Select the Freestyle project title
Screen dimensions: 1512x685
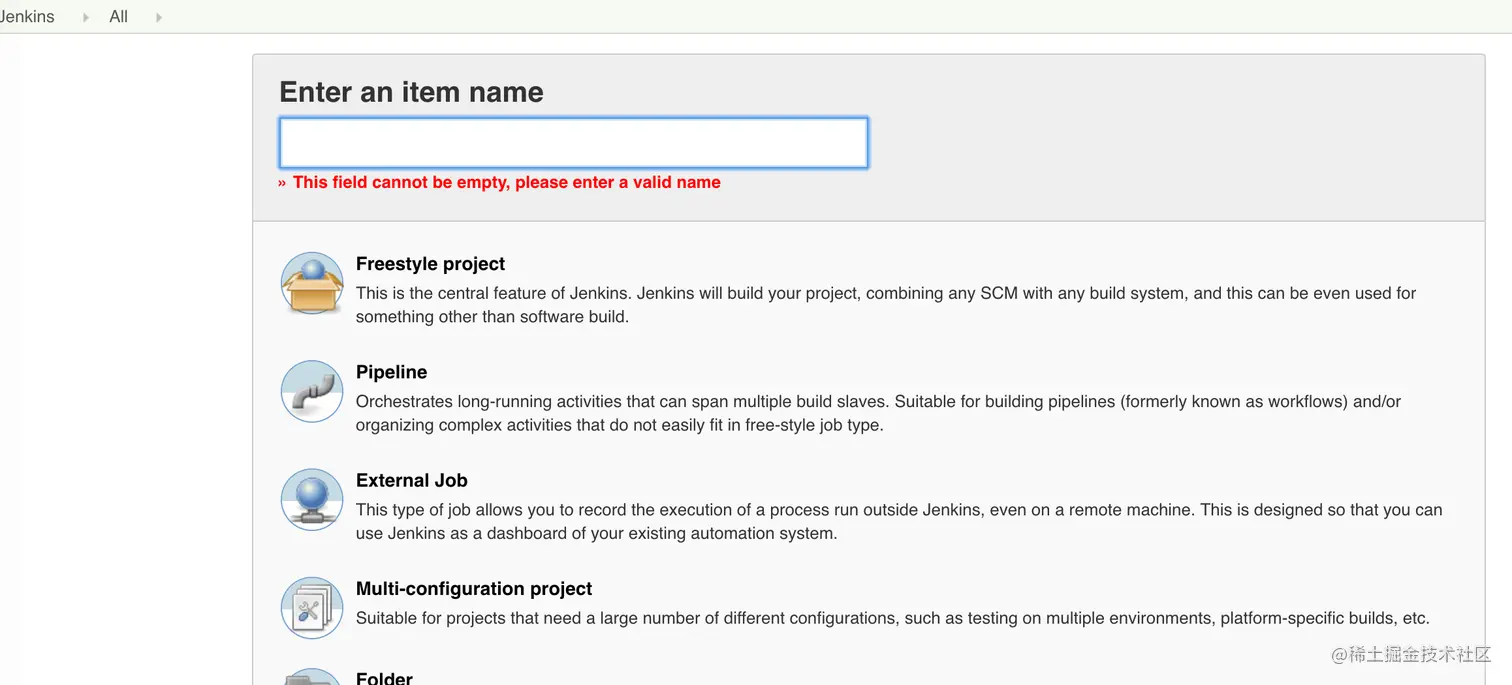[x=430, y=264]
